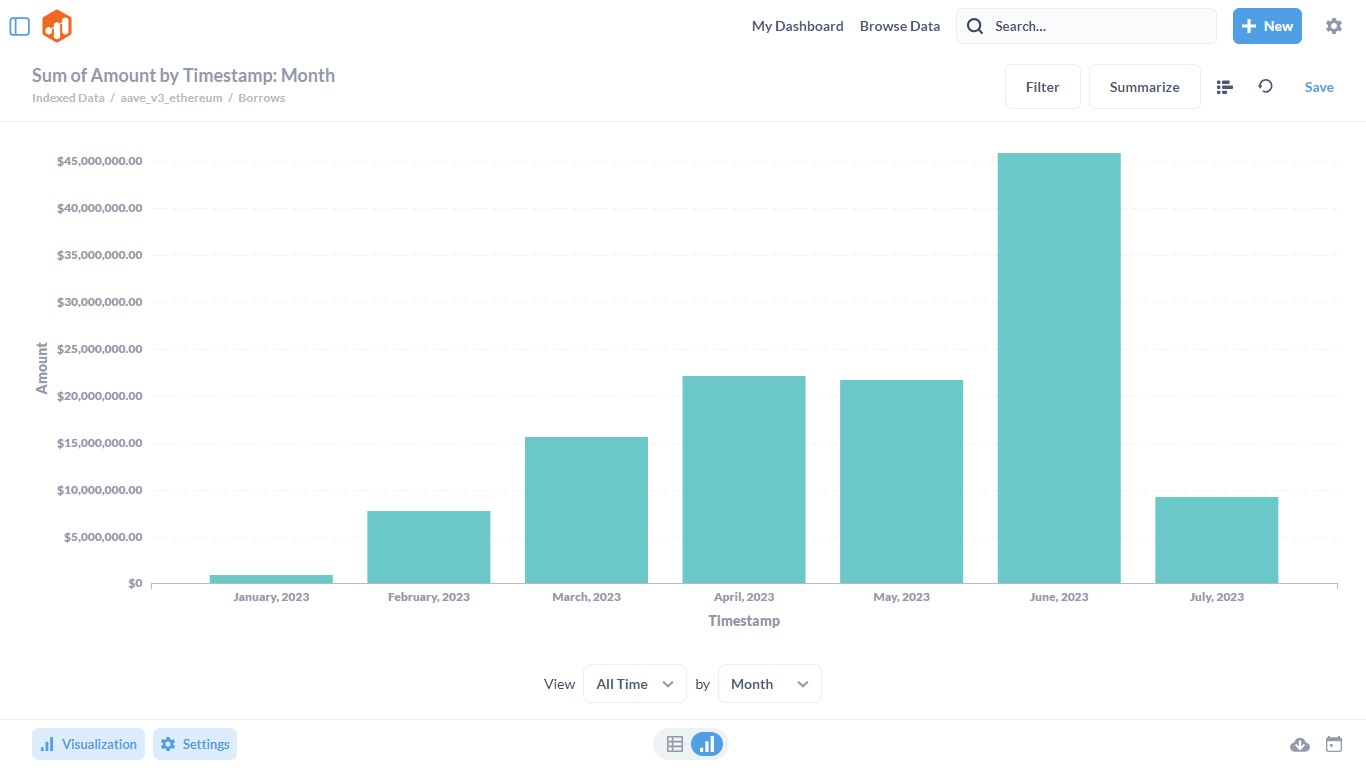The height and width of the screenshot is (768, 1366).
Task: Expand the All Time dropdown
Action: click(634, 684)
